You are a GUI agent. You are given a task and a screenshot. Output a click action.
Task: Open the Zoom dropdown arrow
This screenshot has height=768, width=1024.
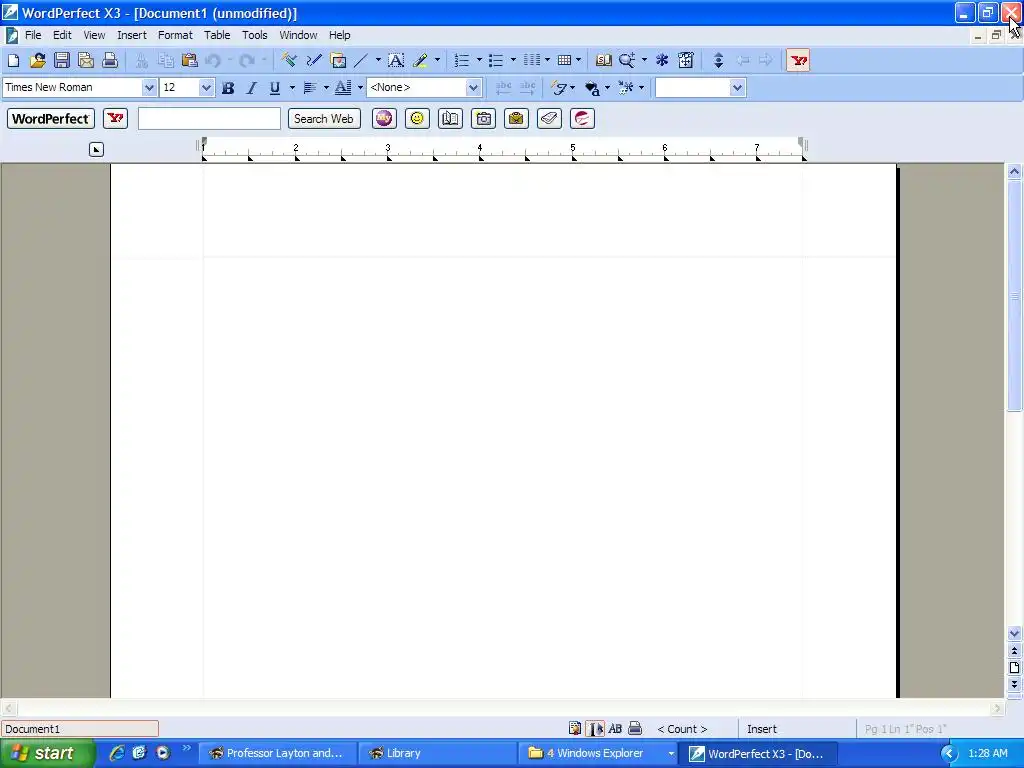tap(644, 61)
